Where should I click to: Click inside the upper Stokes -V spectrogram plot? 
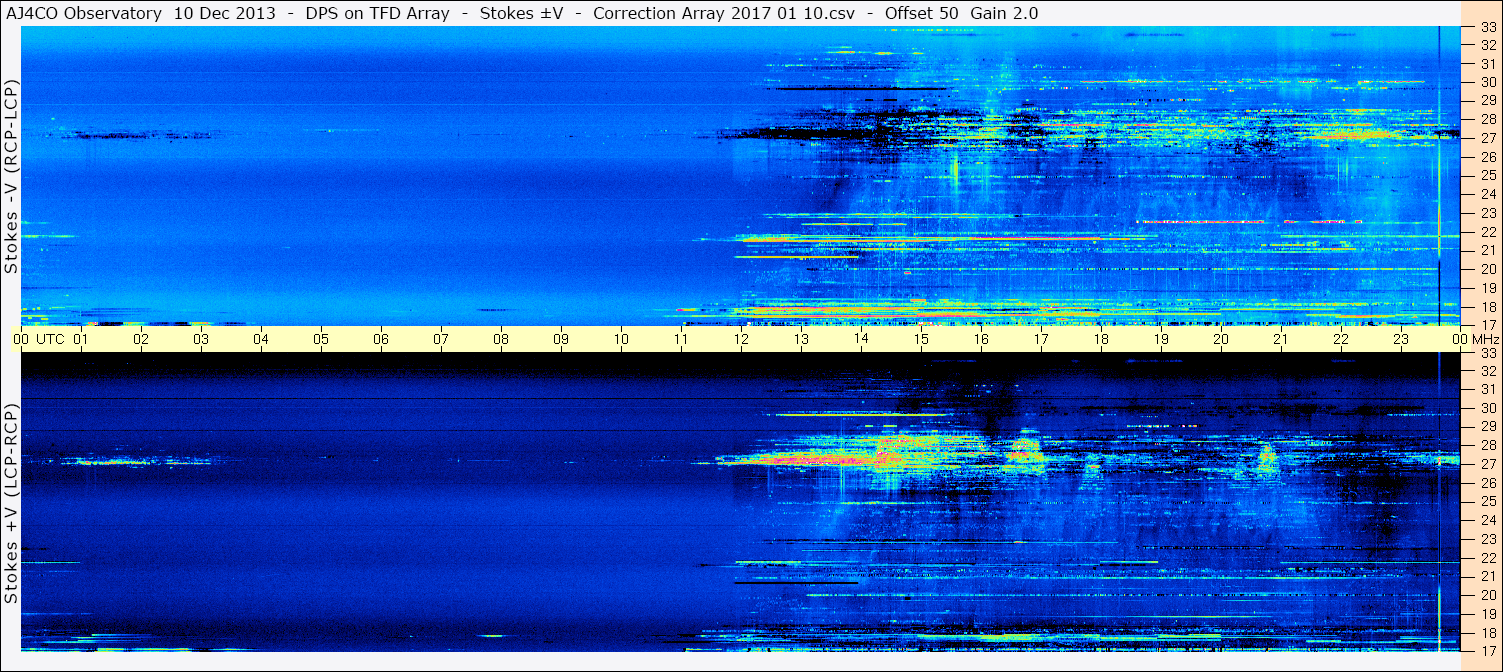click(740, 176)
